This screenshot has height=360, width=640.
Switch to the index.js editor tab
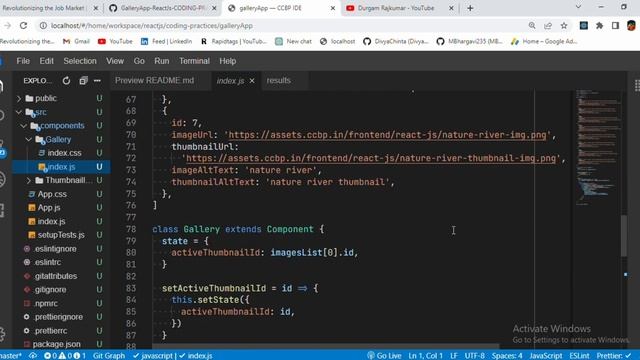(230, 81)
